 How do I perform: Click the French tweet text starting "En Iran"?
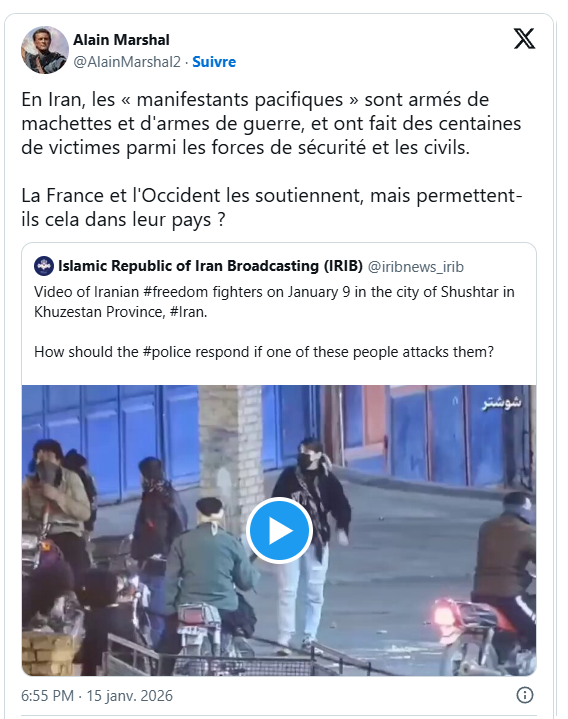coord(271,124)
